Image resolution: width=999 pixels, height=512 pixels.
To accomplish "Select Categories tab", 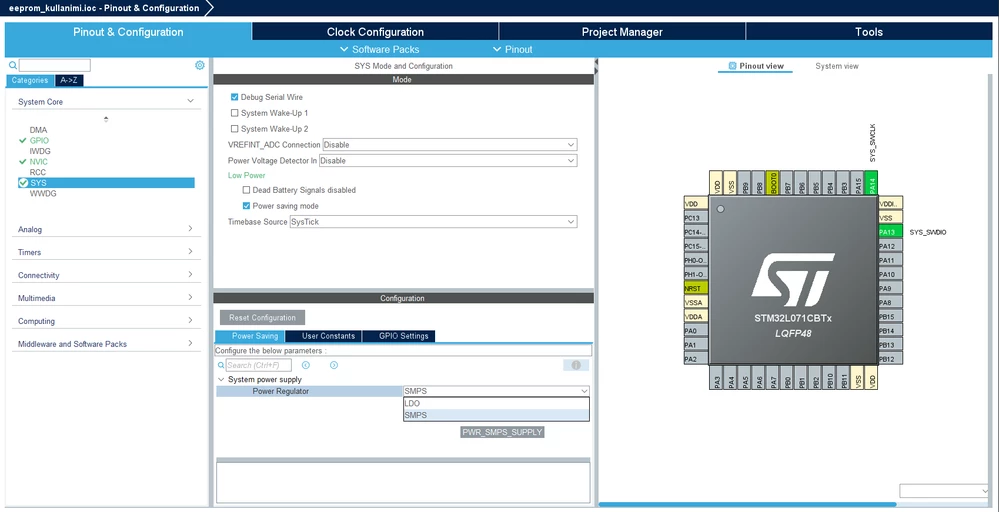I will coord(30,80).
